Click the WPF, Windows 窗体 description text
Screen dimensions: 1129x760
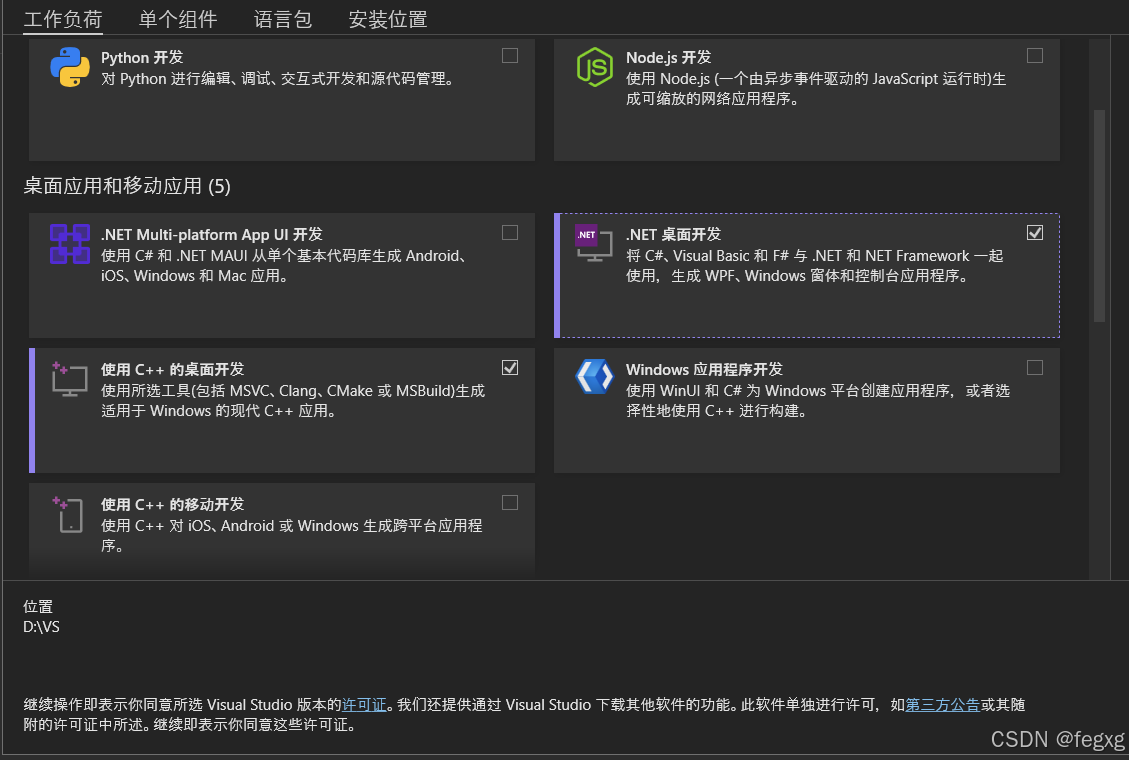click(814, 266)
